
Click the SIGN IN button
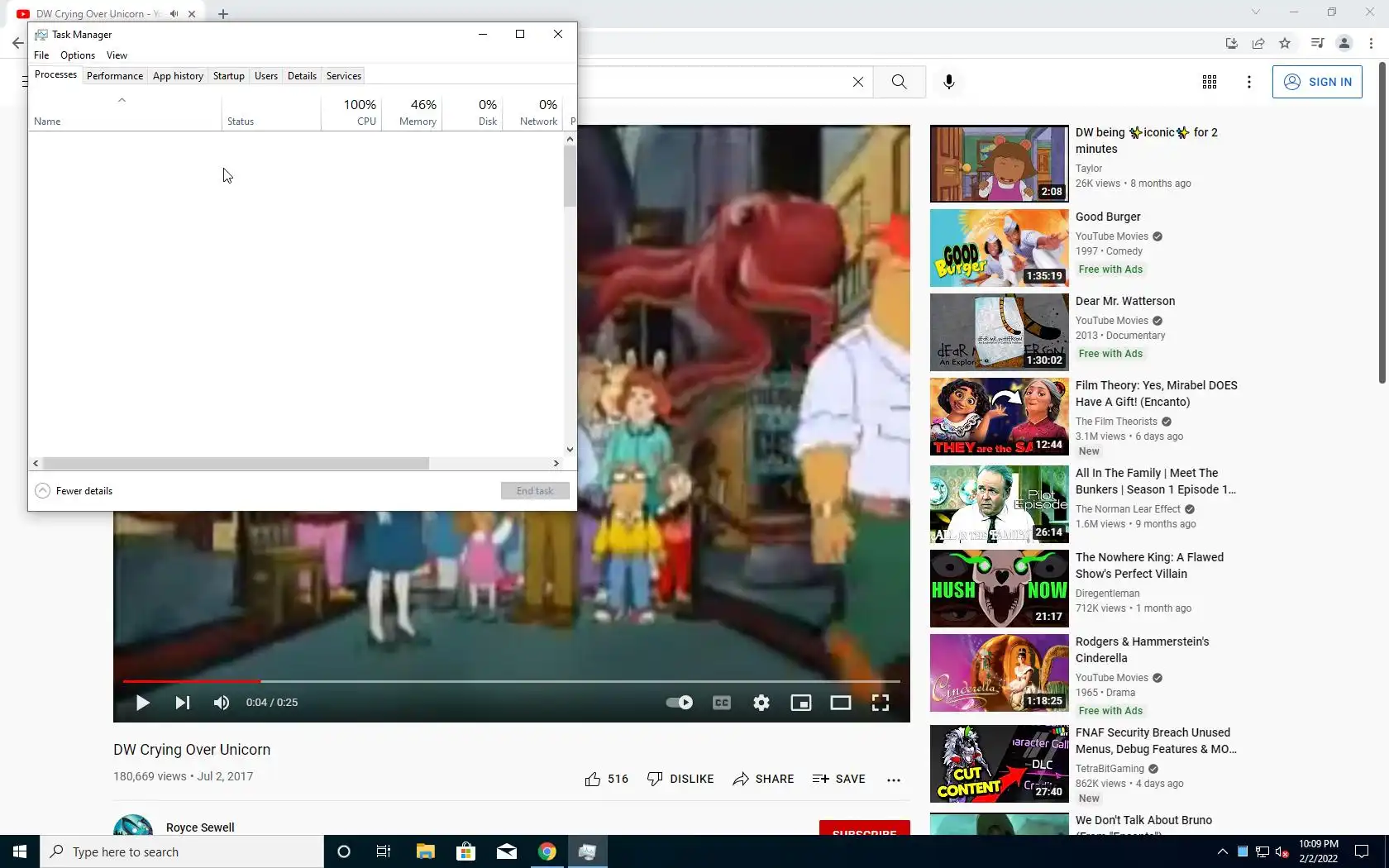pos(1317,82)
